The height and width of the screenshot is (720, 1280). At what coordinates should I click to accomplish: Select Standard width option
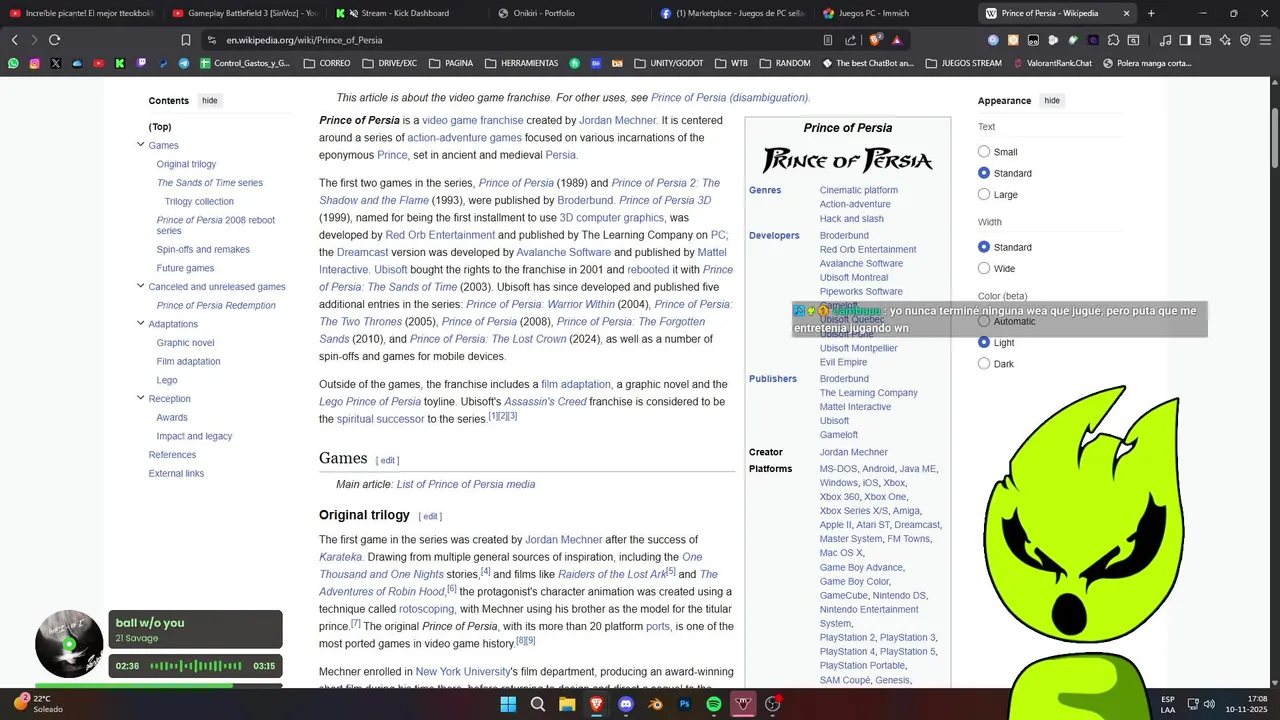984,247
